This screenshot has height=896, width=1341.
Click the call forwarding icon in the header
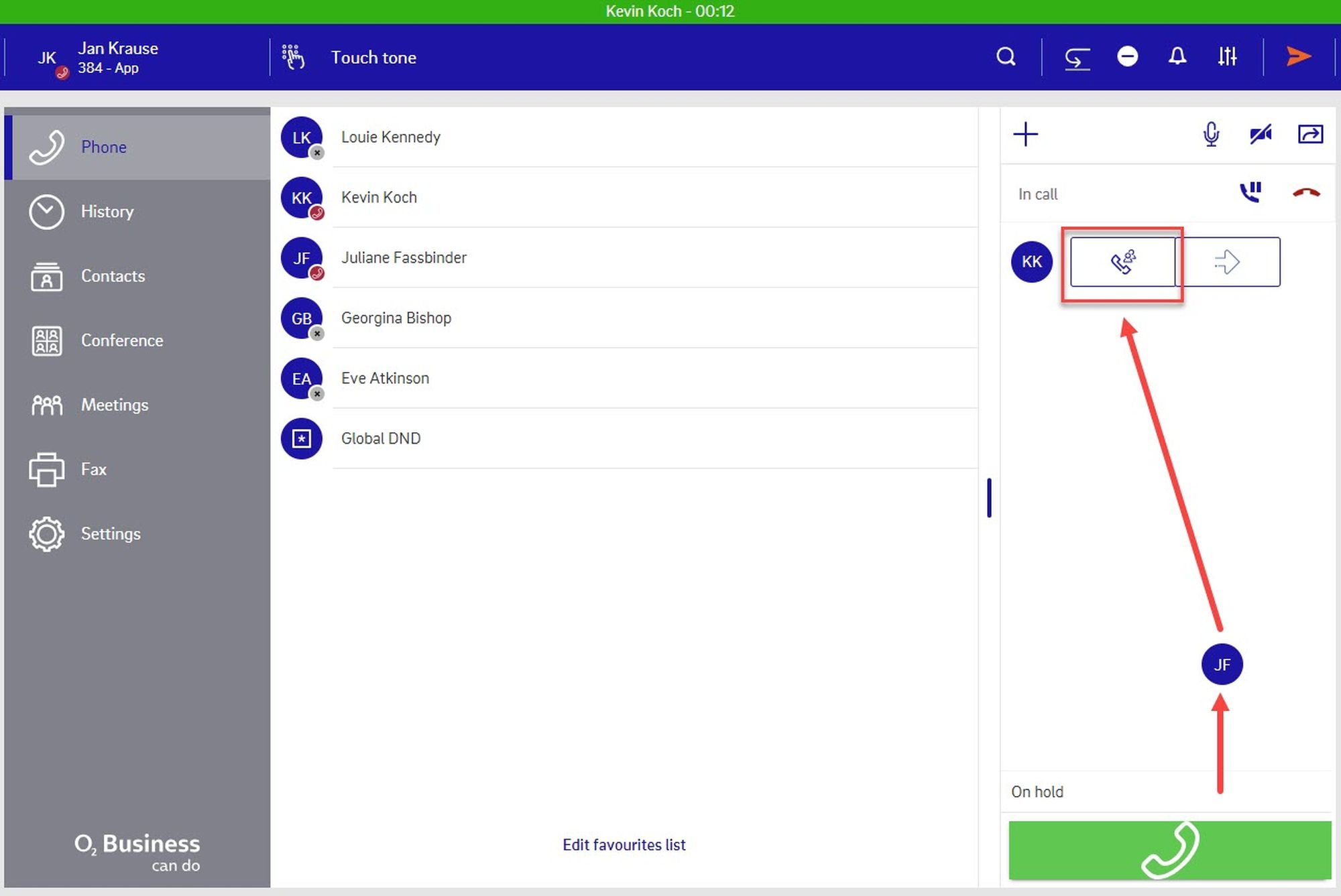coord(1077,58)
